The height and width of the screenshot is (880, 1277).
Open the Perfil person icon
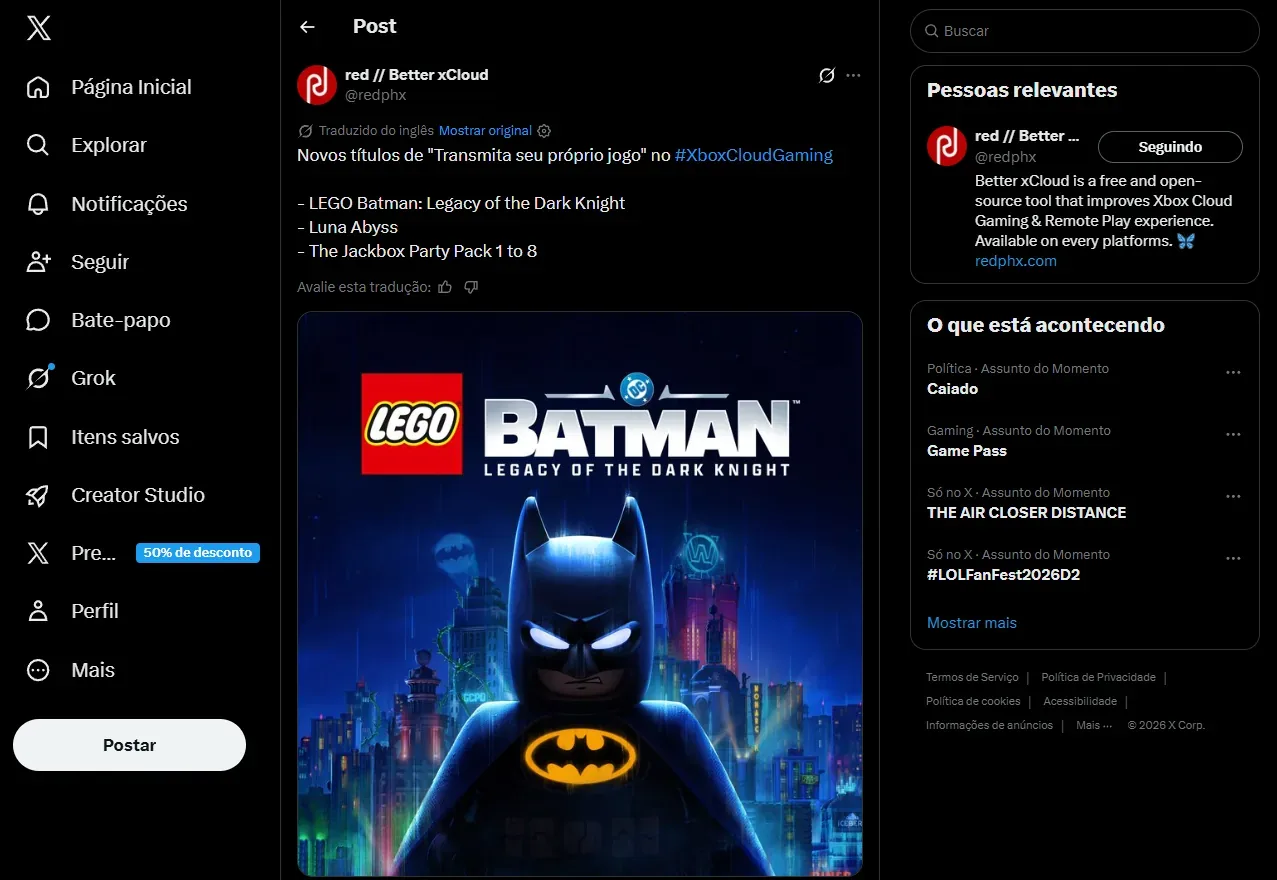point(38,611)
